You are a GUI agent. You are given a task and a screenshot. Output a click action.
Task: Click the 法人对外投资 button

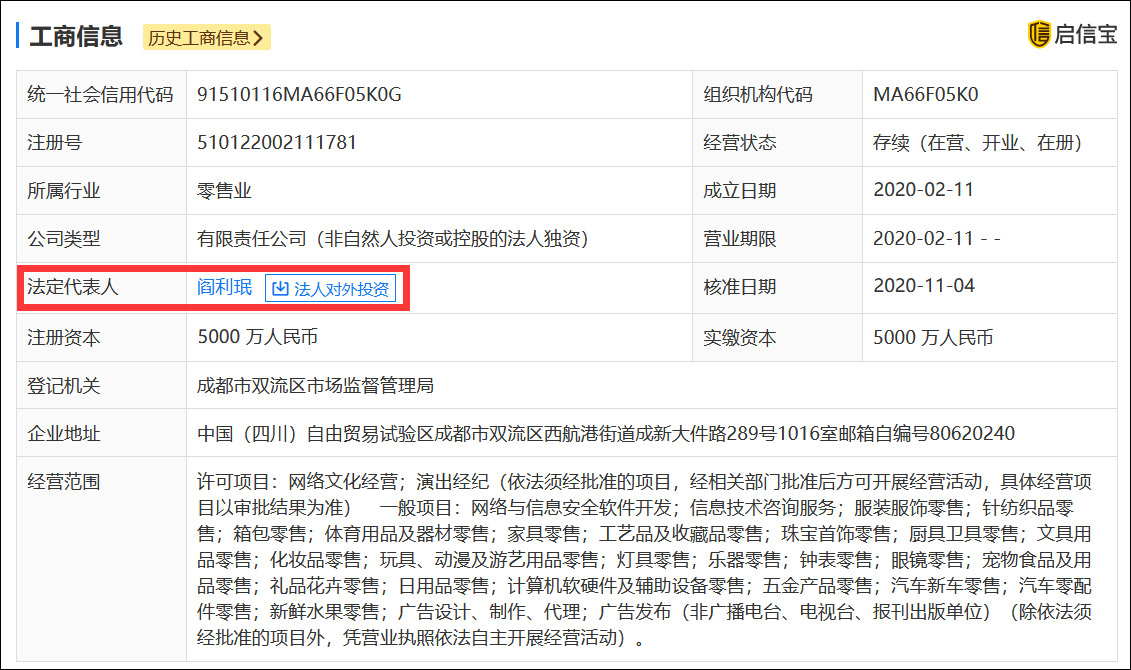[330, 288]
